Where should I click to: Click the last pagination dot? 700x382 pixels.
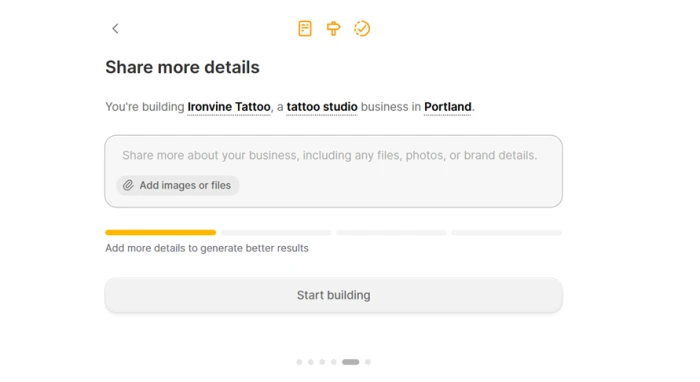click(x=368, y=362)
